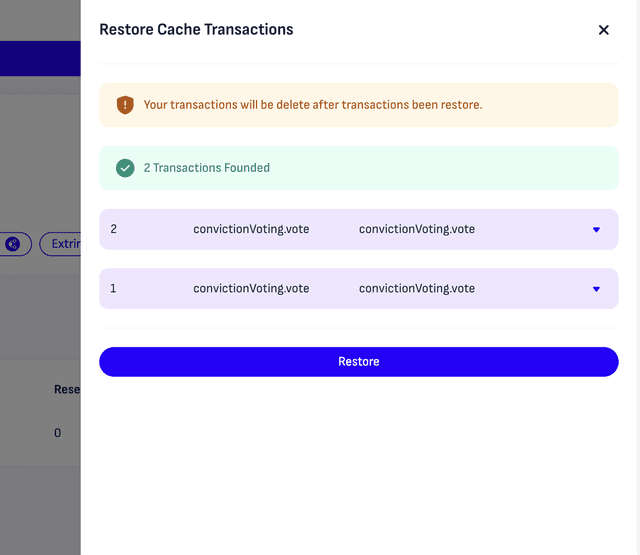Click the orange warning shield icon

[x=125, y=105]
